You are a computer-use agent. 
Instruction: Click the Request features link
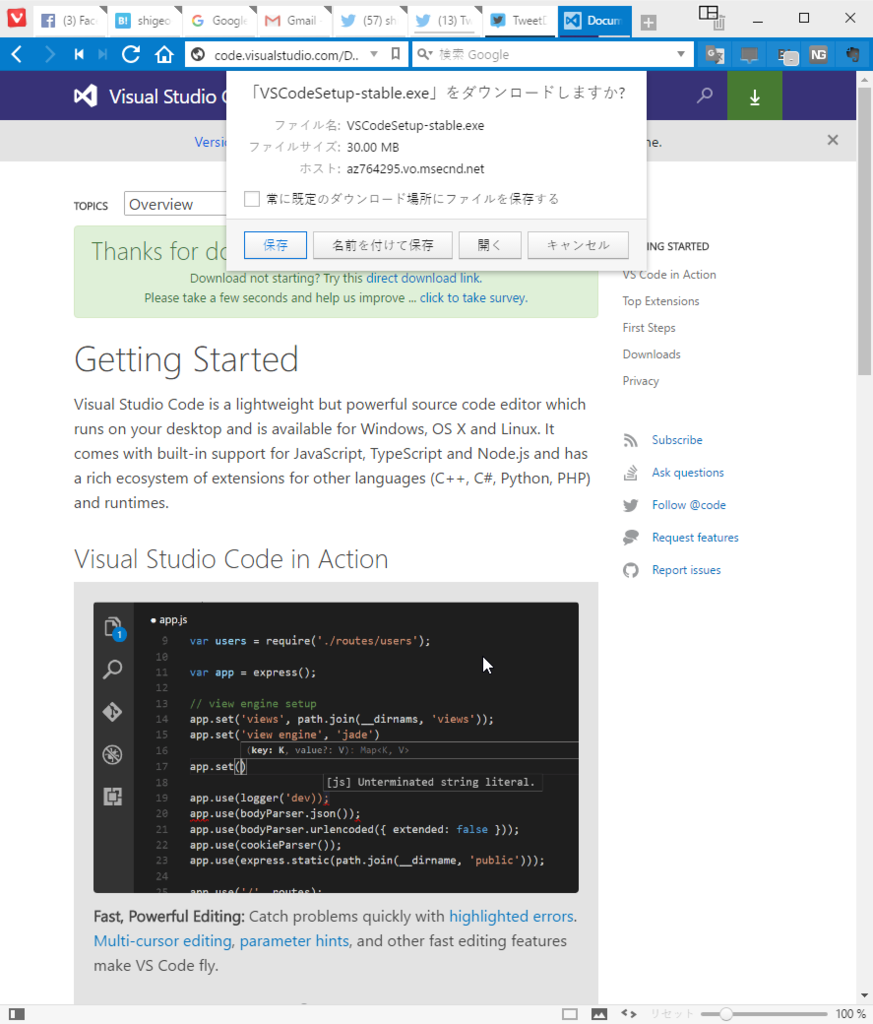[695, 537]
